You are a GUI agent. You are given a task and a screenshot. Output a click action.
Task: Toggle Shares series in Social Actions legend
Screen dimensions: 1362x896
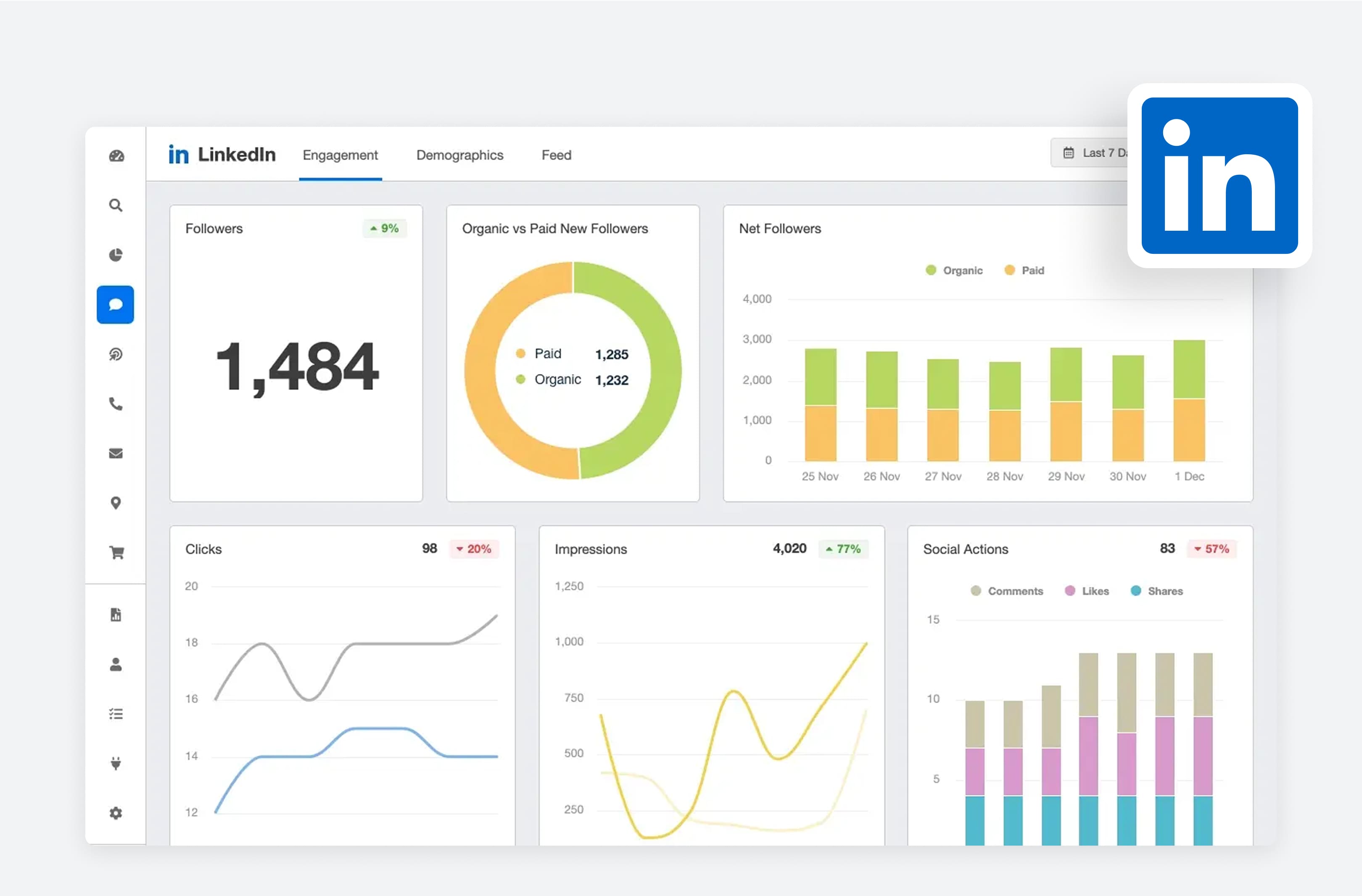click(1156, 591)
